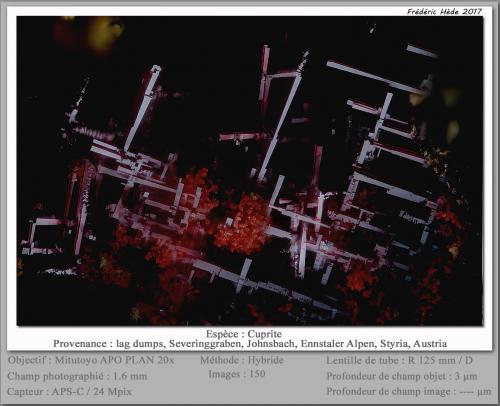
Task: Click the Provenance location caption line
Action: (250, 344)
